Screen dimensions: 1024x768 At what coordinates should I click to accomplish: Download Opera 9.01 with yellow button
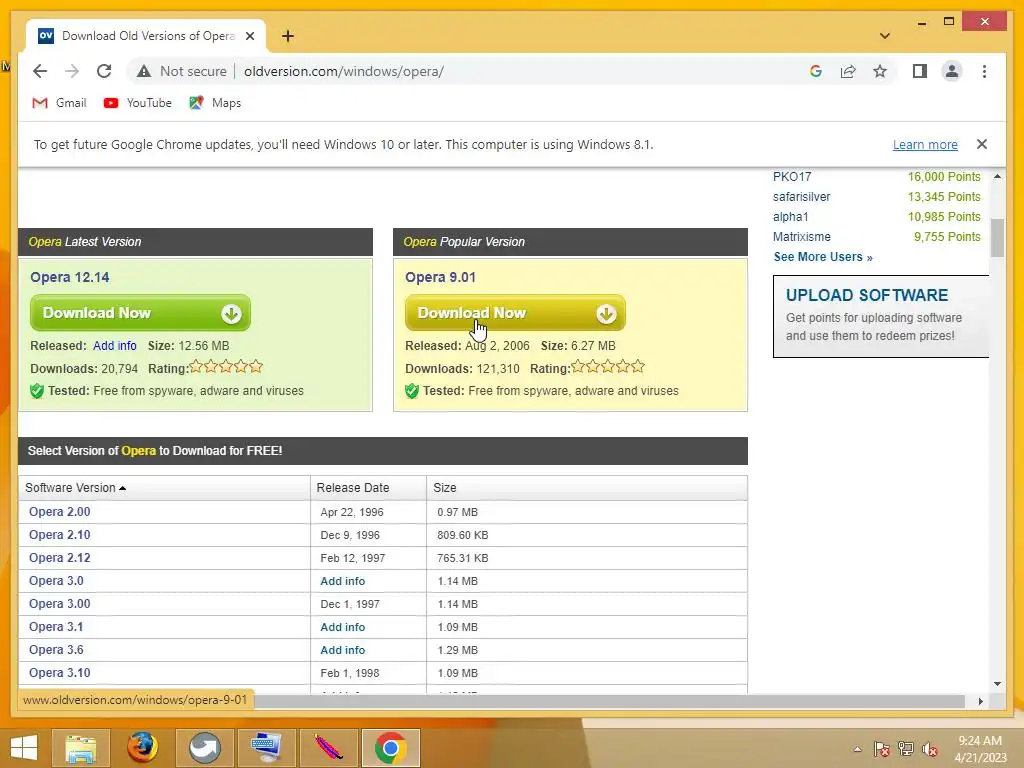coord(515,313)
